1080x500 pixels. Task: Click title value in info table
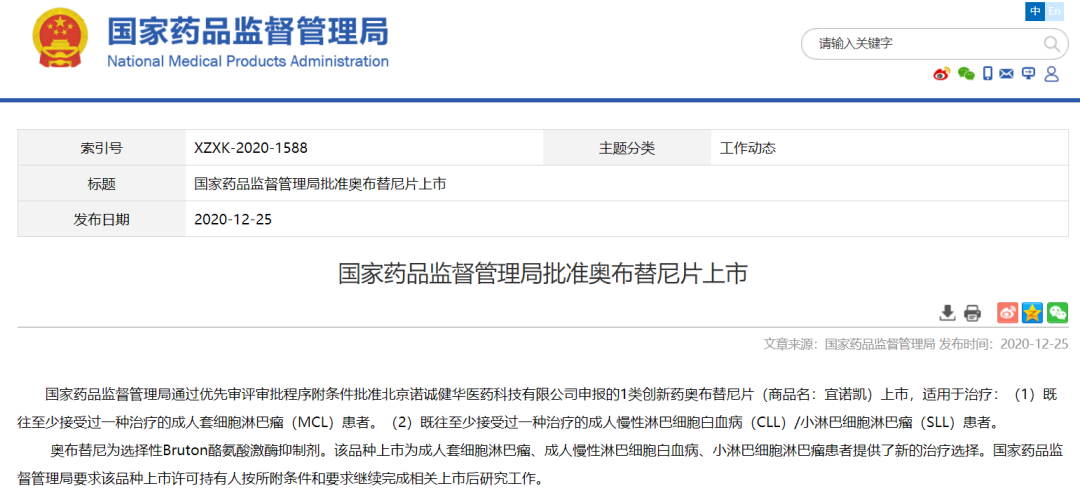pyautogui.click(x=320, y=183)
